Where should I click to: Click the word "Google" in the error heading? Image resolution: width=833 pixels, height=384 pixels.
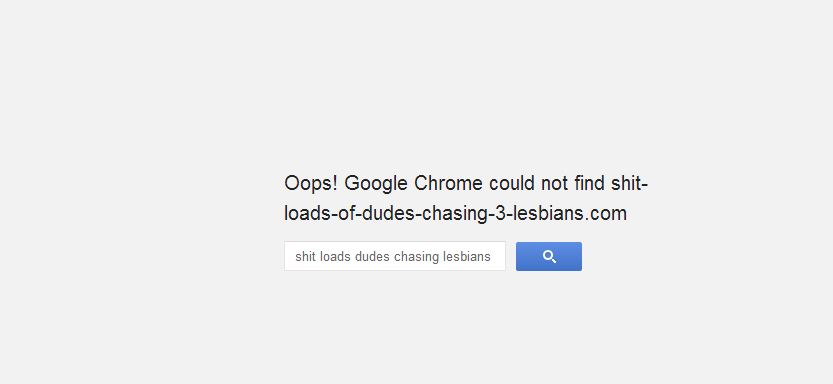point(376,184)
